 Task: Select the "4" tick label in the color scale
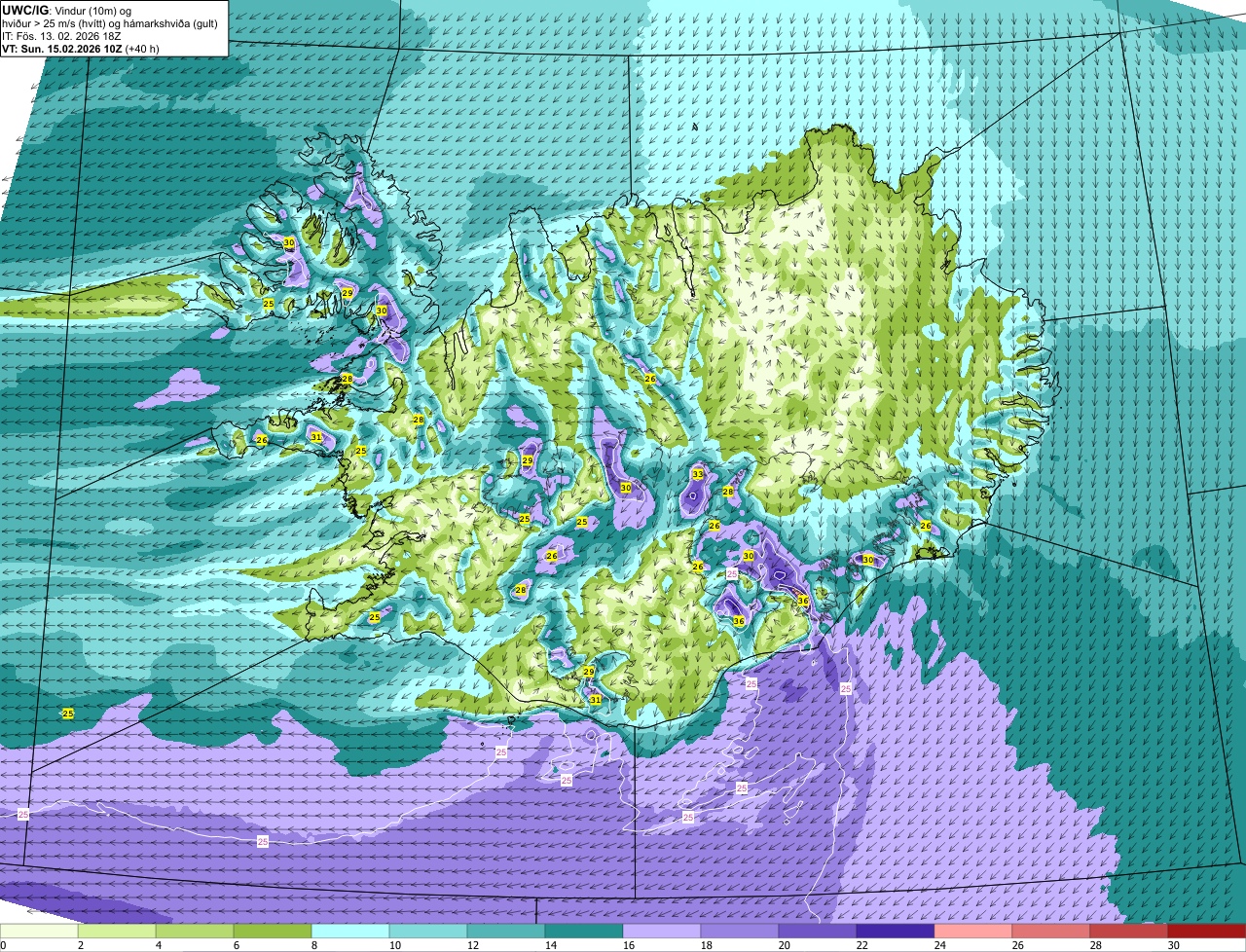point(158,945)
